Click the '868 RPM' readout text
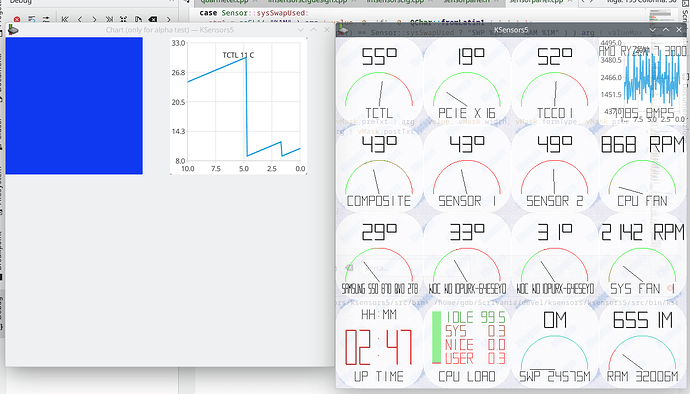 [642, 144]
